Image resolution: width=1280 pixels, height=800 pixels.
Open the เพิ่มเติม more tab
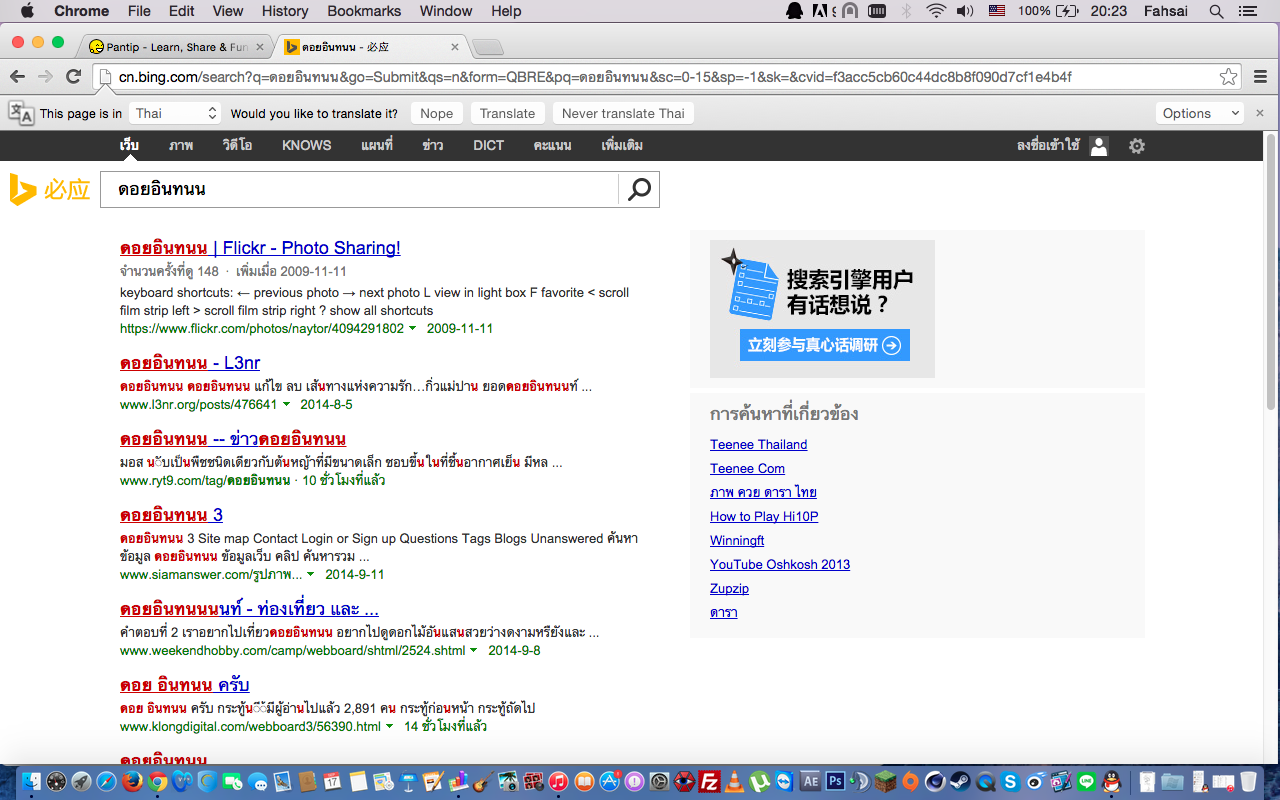point(622,145)
